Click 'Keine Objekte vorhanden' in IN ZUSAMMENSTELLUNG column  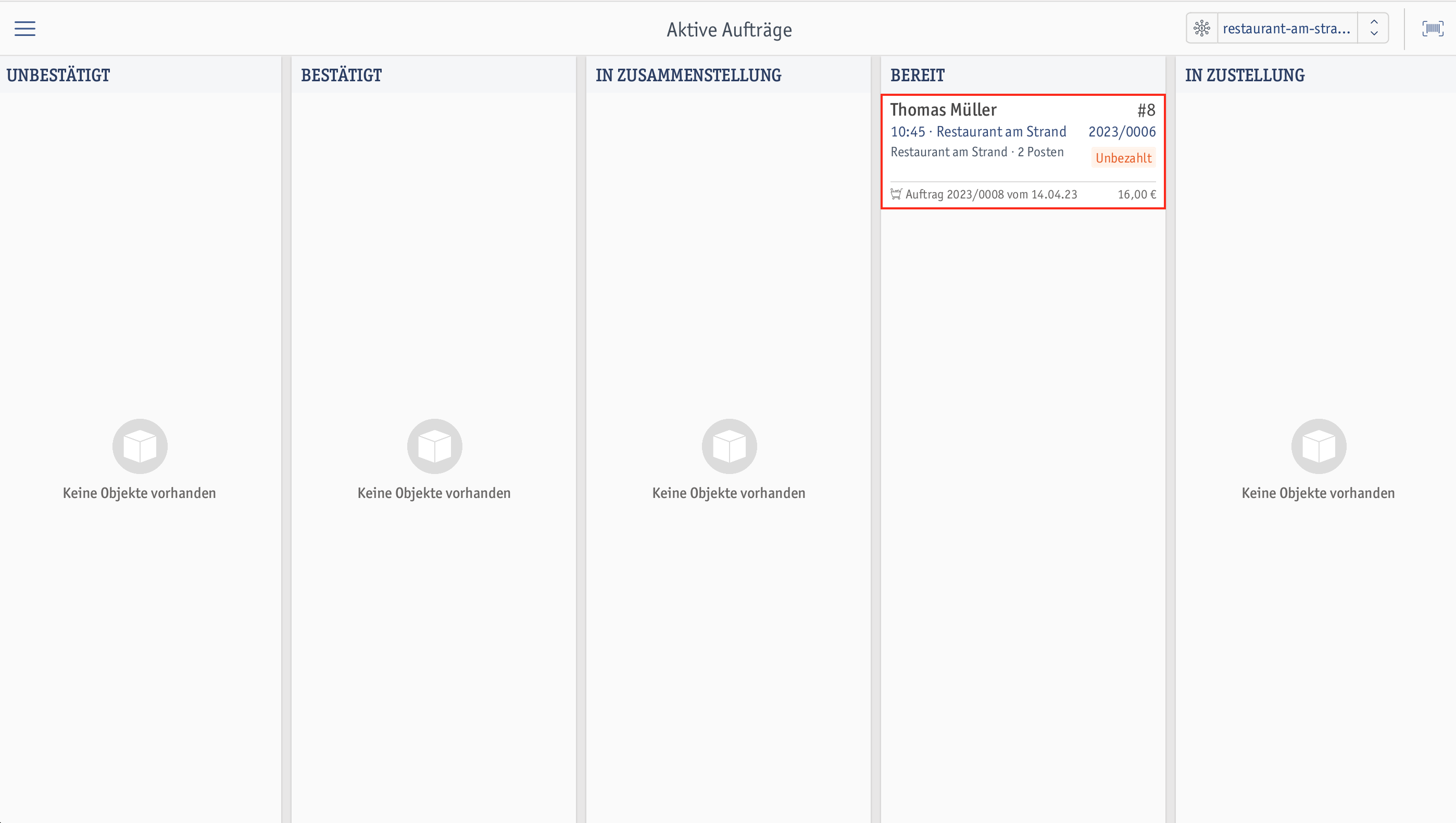[x=729, y=493]
